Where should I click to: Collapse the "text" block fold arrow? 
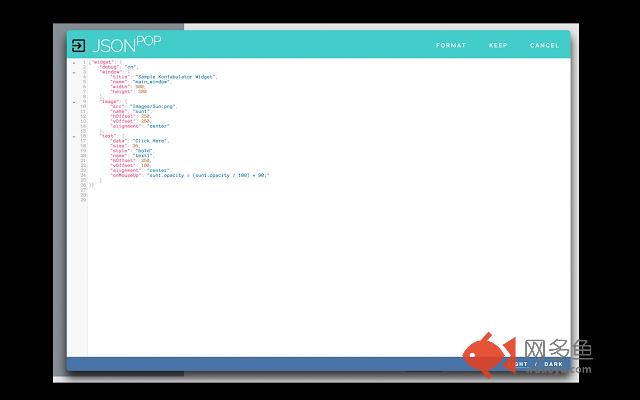74,136
